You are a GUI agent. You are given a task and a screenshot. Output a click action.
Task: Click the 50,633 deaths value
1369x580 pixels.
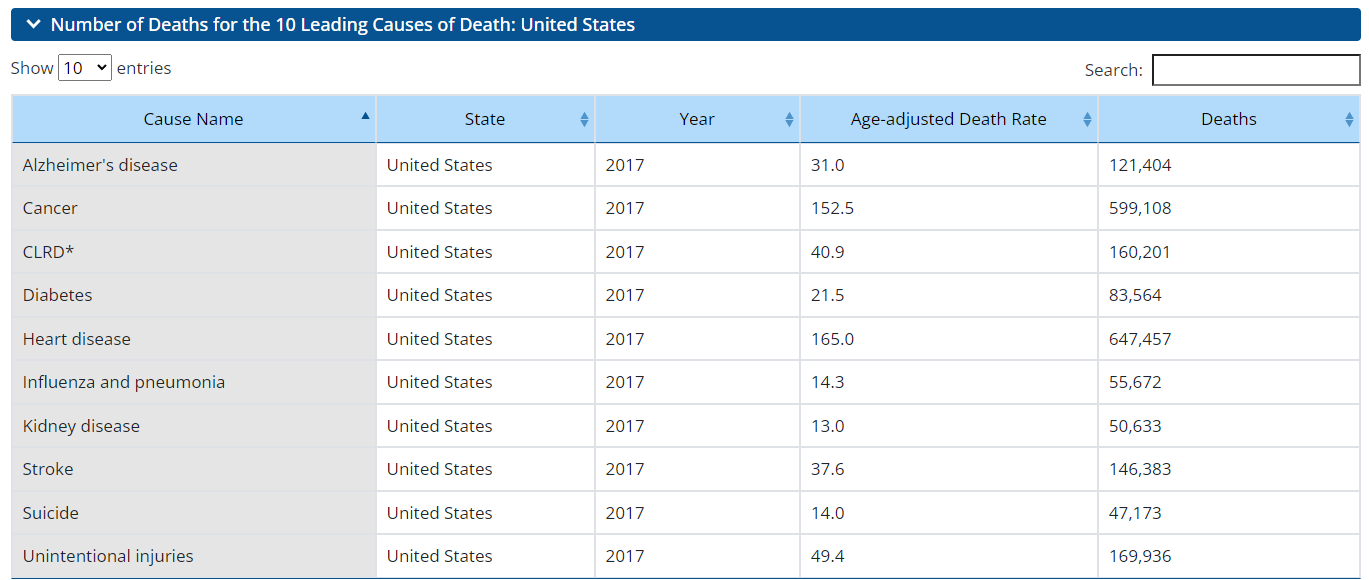click(1135, 426)
